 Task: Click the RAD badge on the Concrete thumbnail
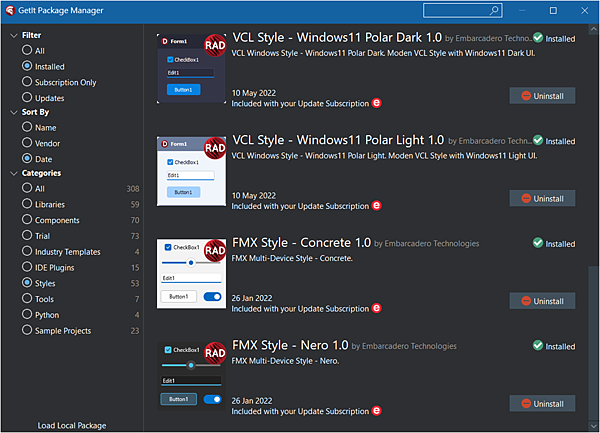pos(215,250)
